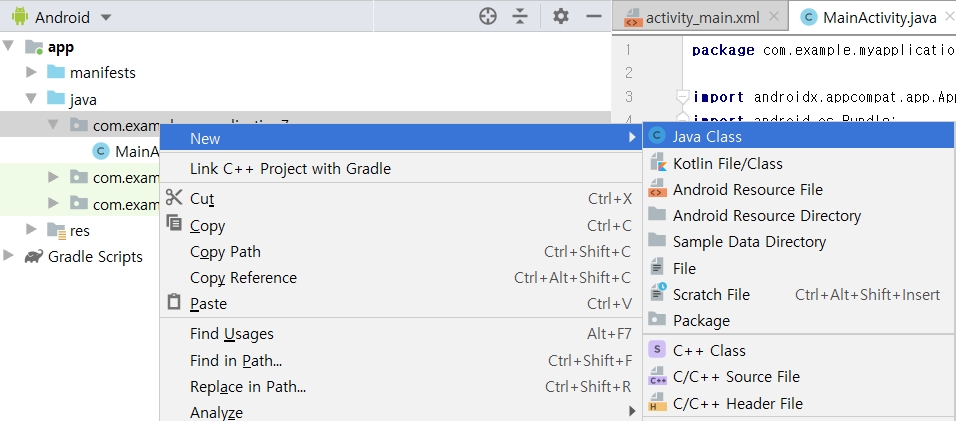Viewport: 956px width, 421px height.
Task: Choose Link C++ Project with Gradle
Action: coord(401,169)
